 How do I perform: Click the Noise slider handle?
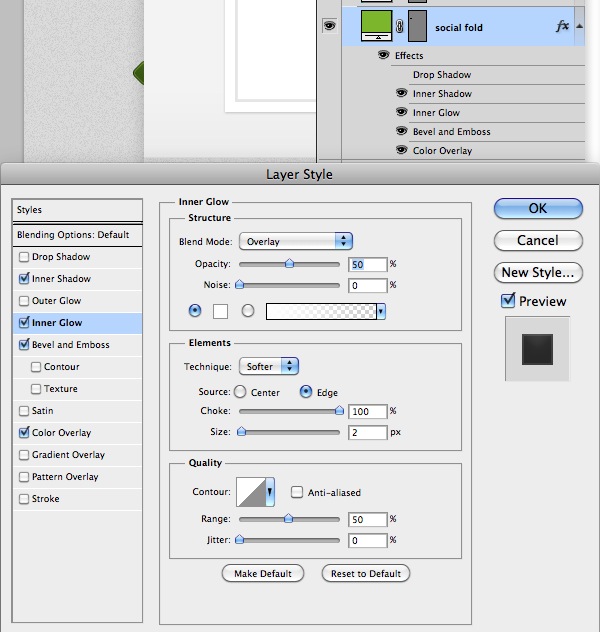coord(239,285)
